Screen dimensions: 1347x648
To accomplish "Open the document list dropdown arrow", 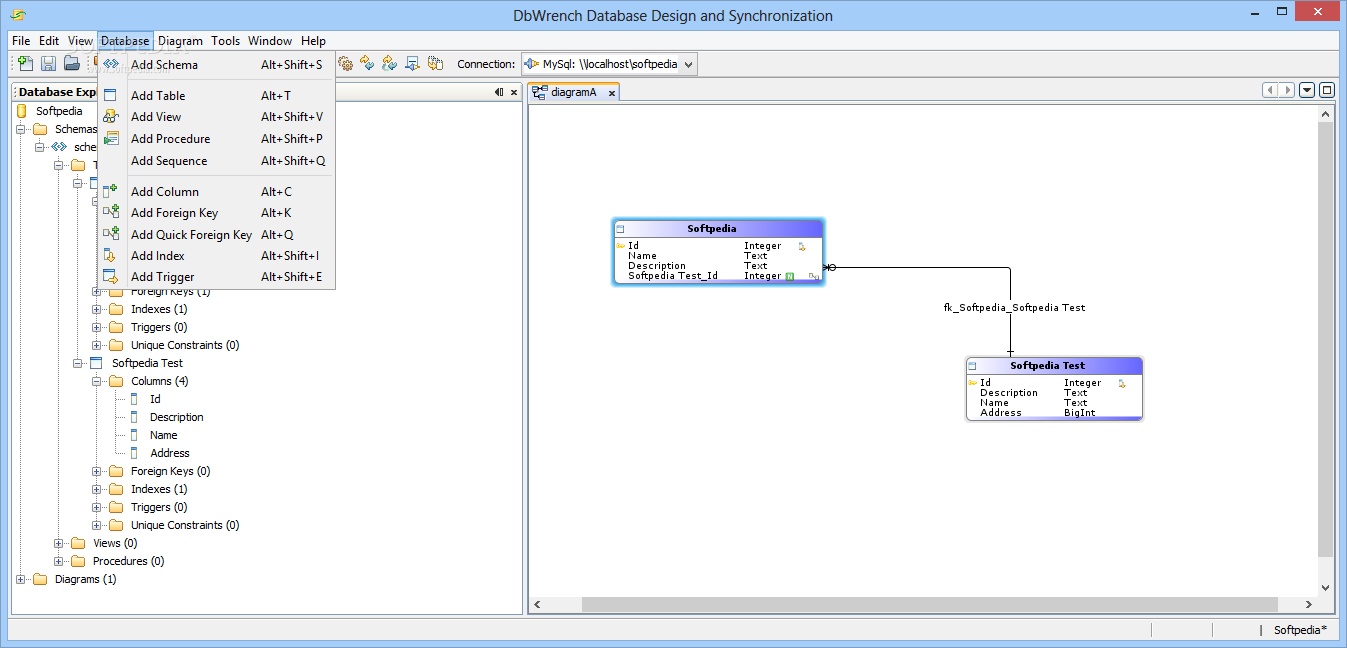I will coord(1307,90).
